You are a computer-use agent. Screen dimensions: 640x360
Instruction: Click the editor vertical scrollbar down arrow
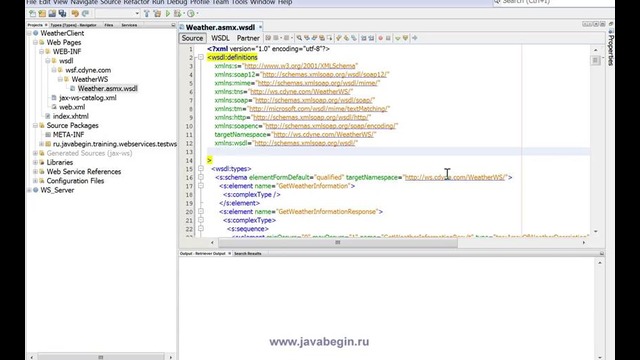coord(596,231)
